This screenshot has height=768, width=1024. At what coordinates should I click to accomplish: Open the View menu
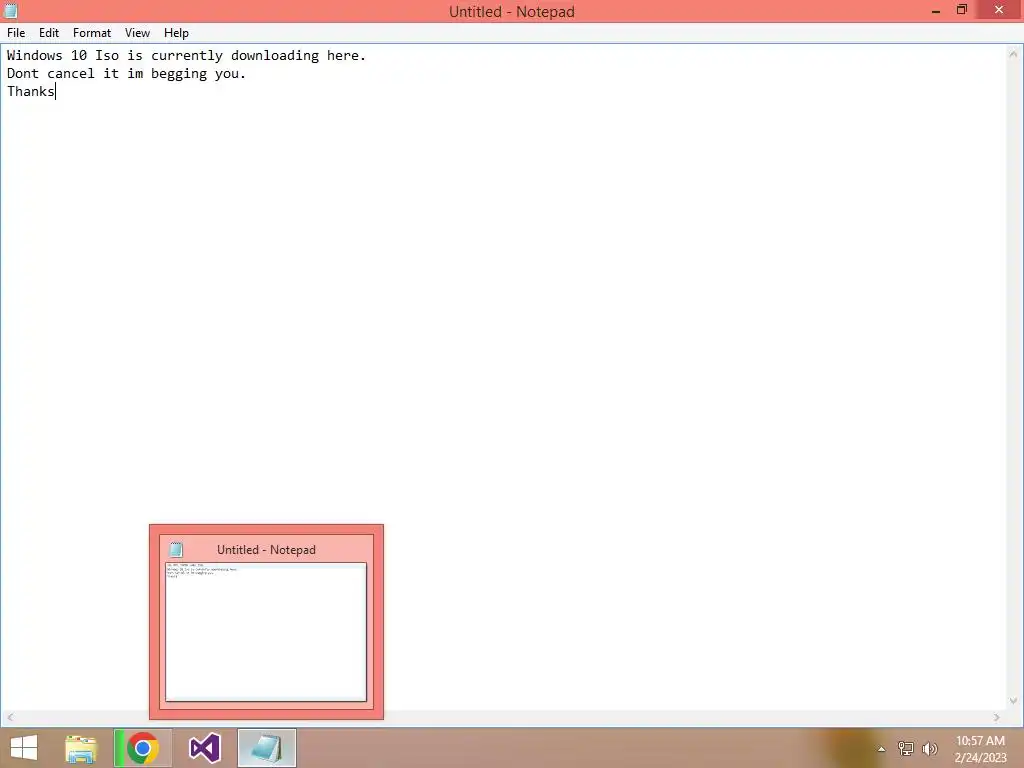(137, 33)
